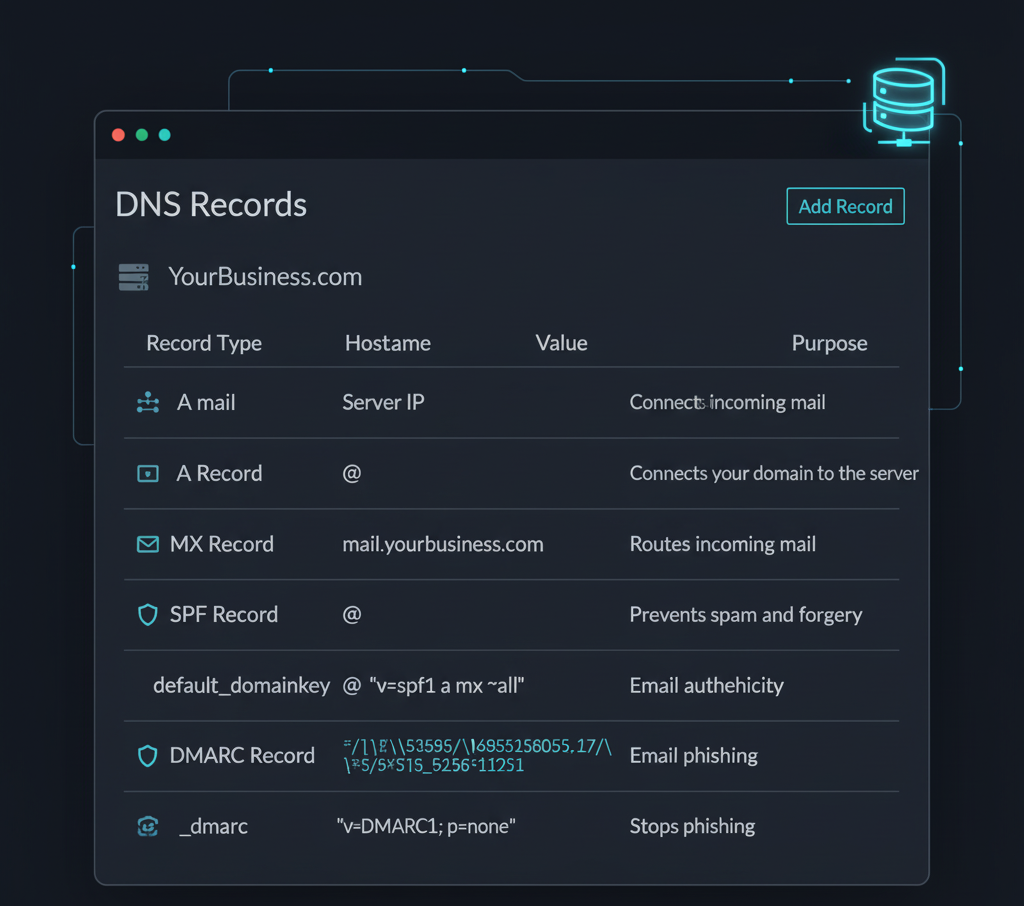
Task: Click the Add Record button
Action: click(x=845, y=206)
